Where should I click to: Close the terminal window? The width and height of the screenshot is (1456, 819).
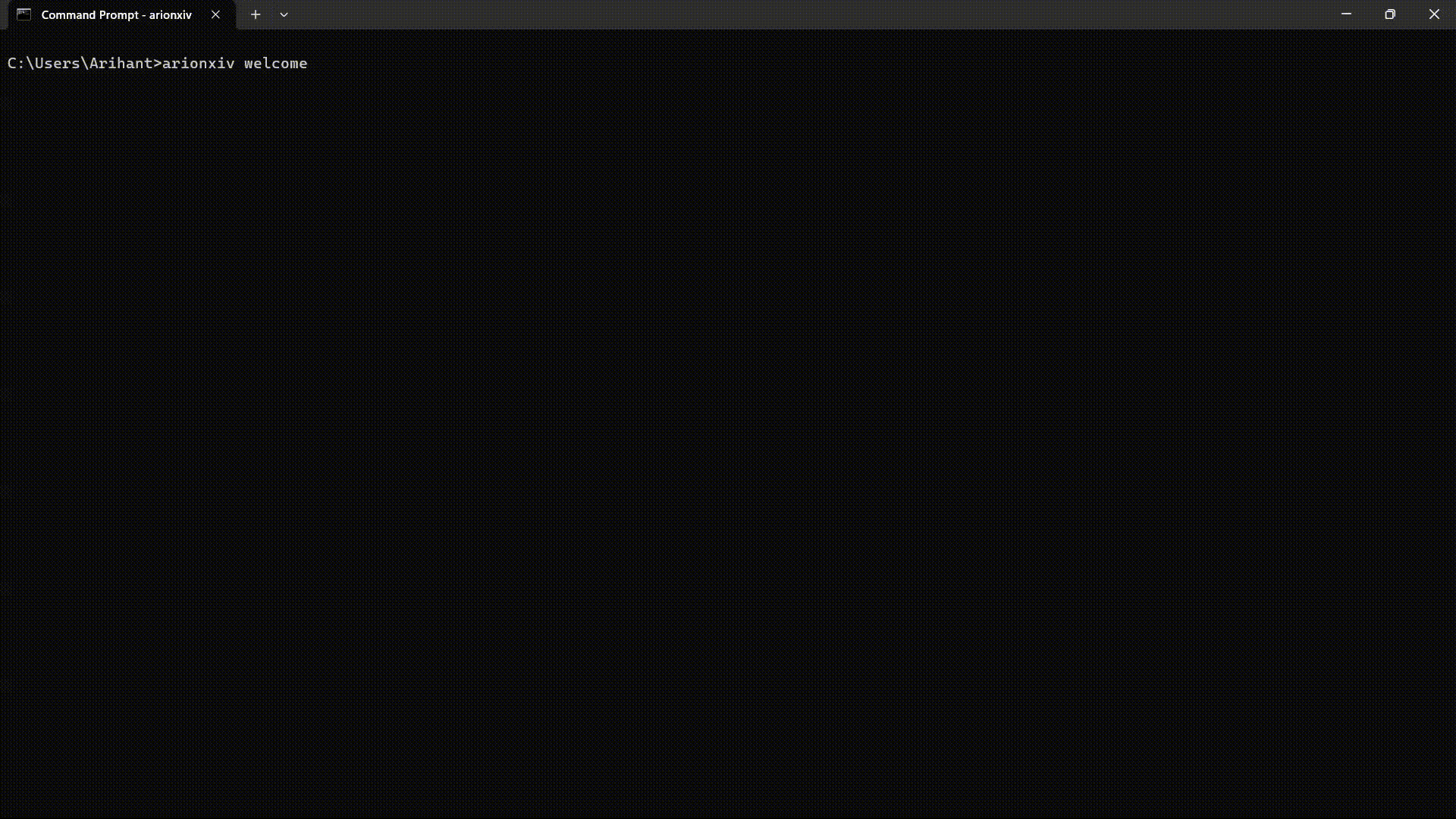(1433, 14)
